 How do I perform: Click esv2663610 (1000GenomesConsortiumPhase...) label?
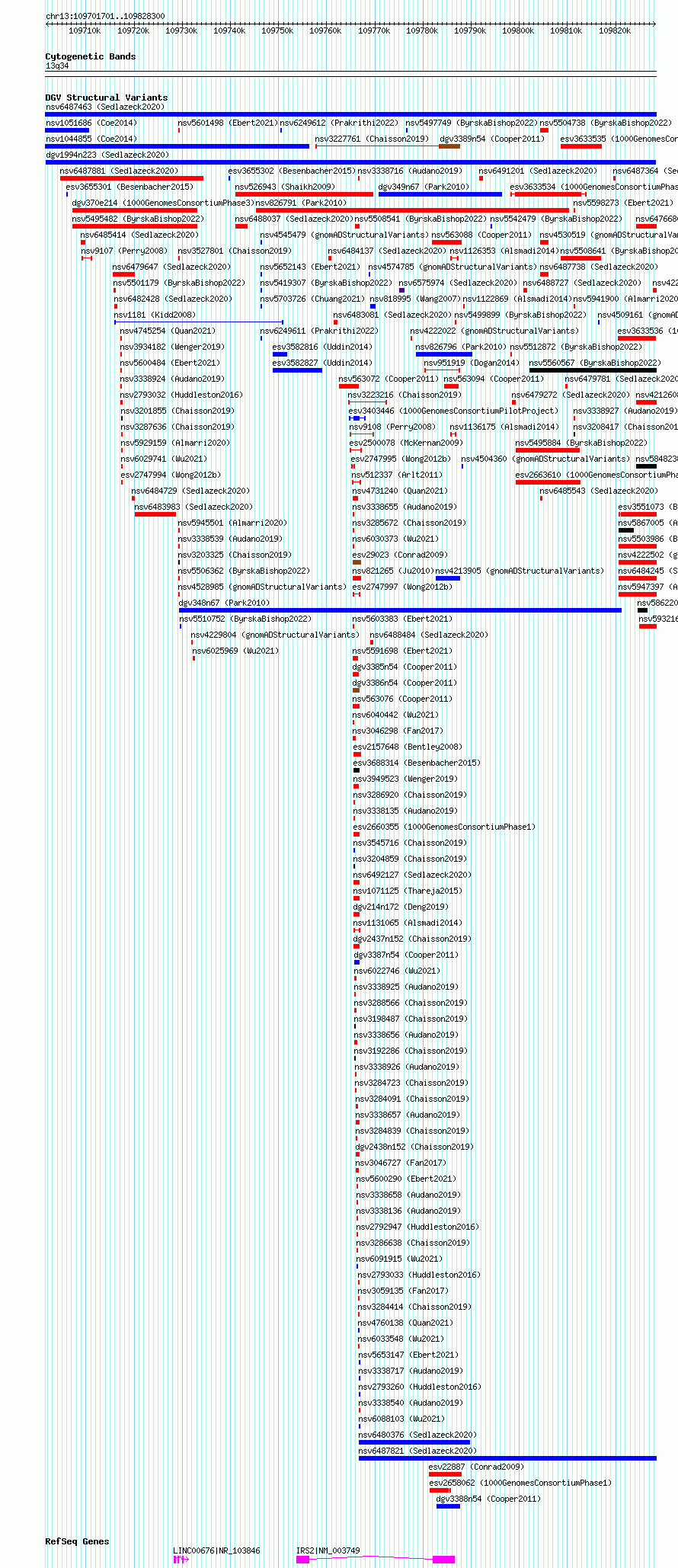(596, 475)
